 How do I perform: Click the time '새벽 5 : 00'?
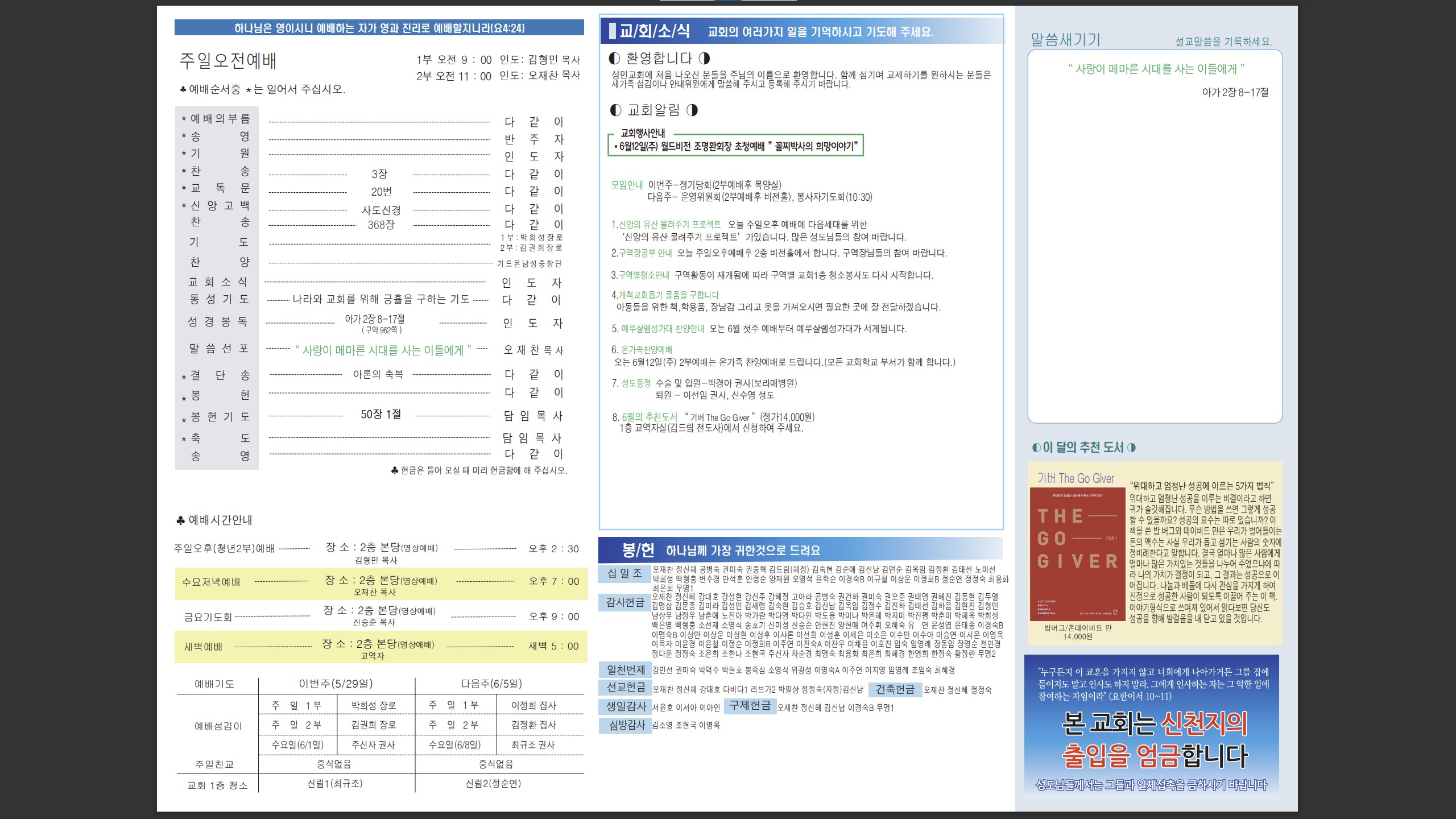point(553,646)
